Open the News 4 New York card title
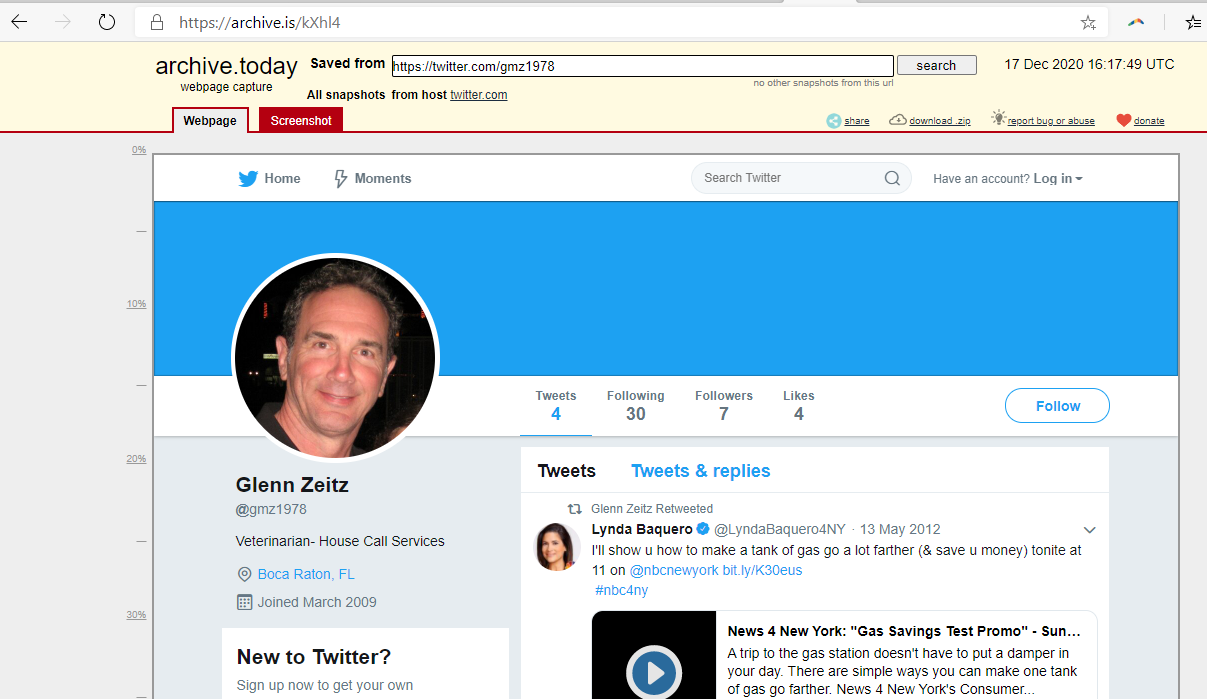 (904, 631)
